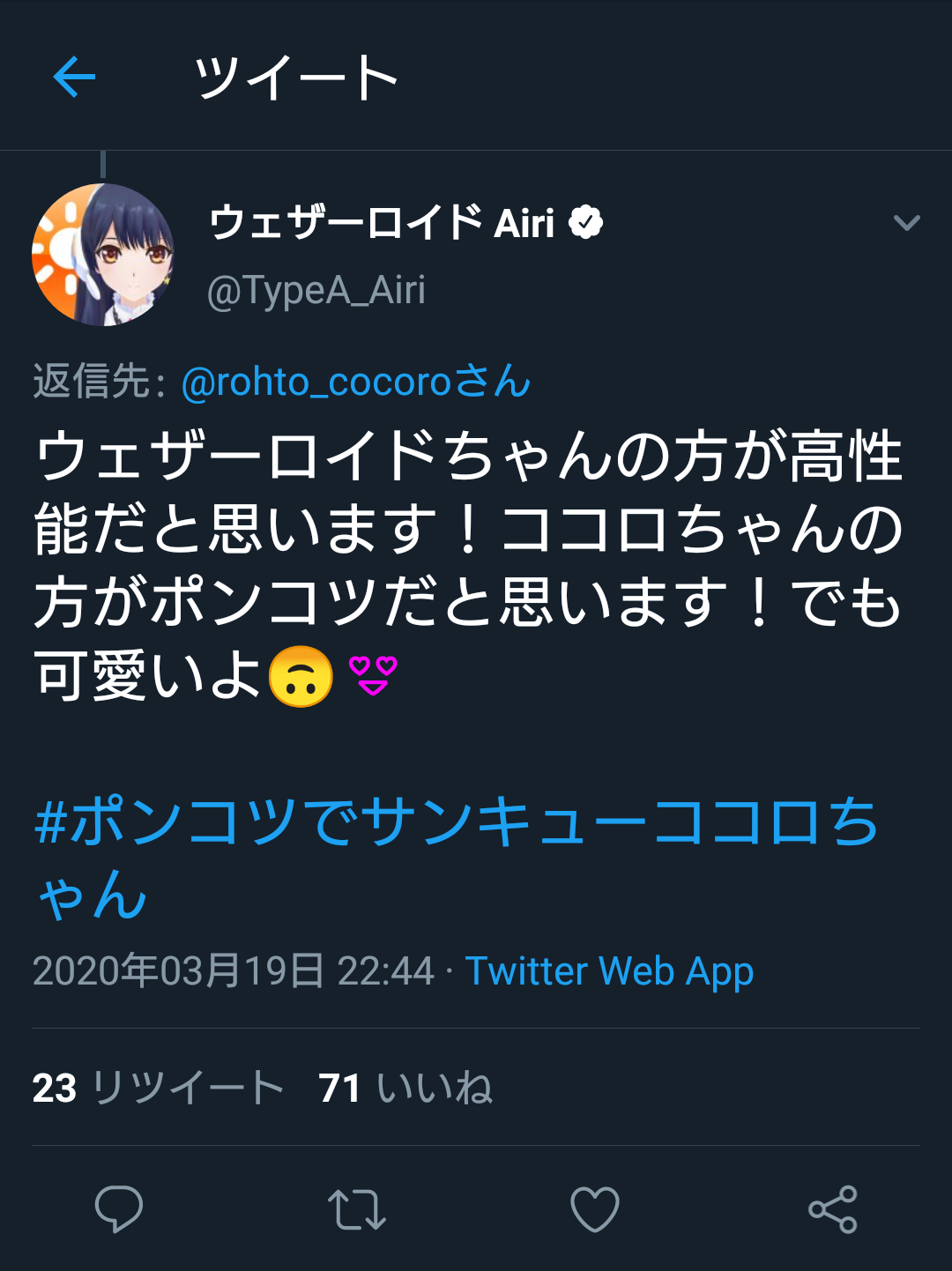Open the reply speech bubble icon

coord(119,1208)
